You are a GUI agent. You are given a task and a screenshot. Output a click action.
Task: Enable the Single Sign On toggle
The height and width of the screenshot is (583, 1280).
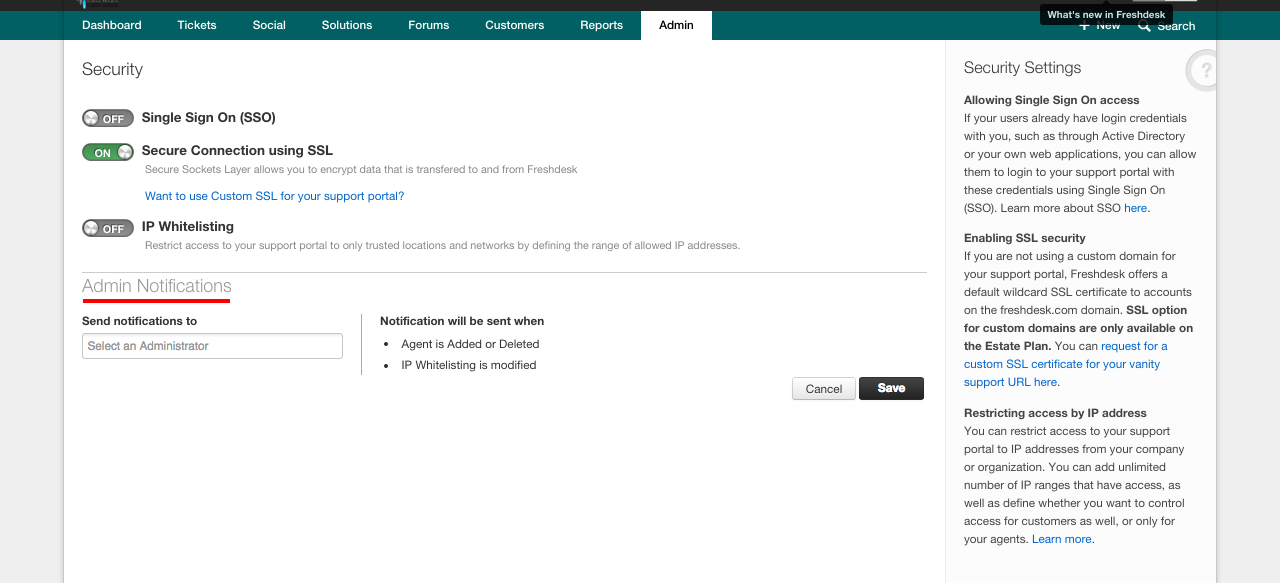(x=107, y=118)
